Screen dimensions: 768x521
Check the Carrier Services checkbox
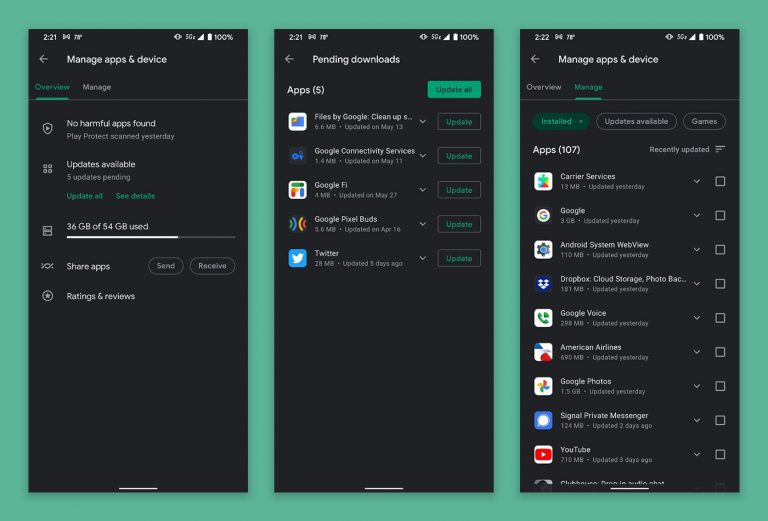pos(720,182)
